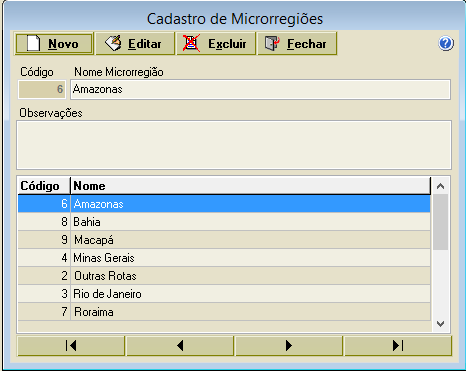Select the Rio de Janeiro row

pyautogui.click(x=224, y=294)
